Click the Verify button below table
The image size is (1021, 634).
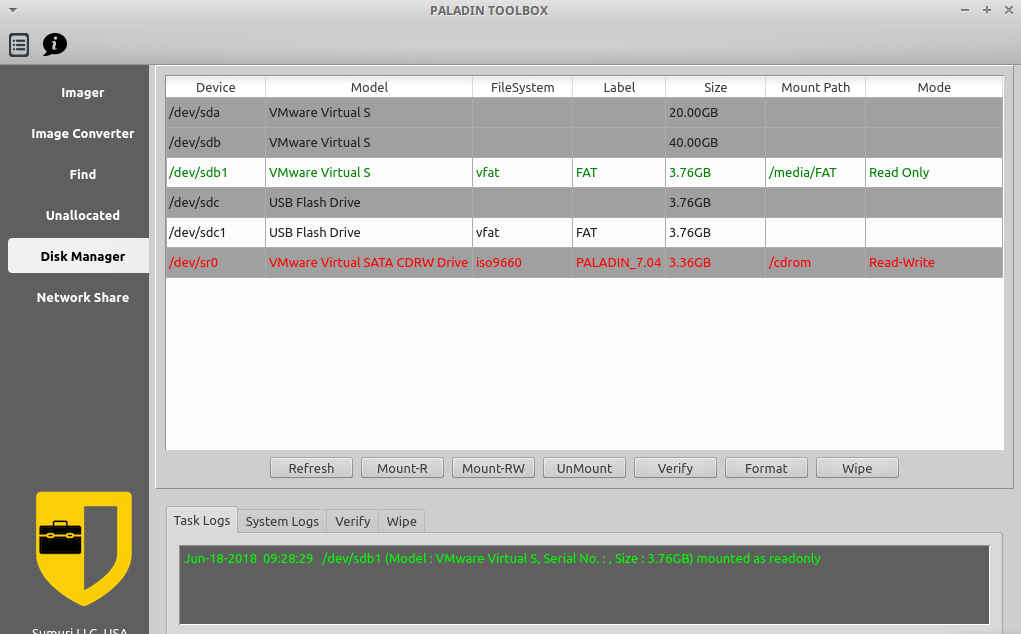click(x=675, y=468)
